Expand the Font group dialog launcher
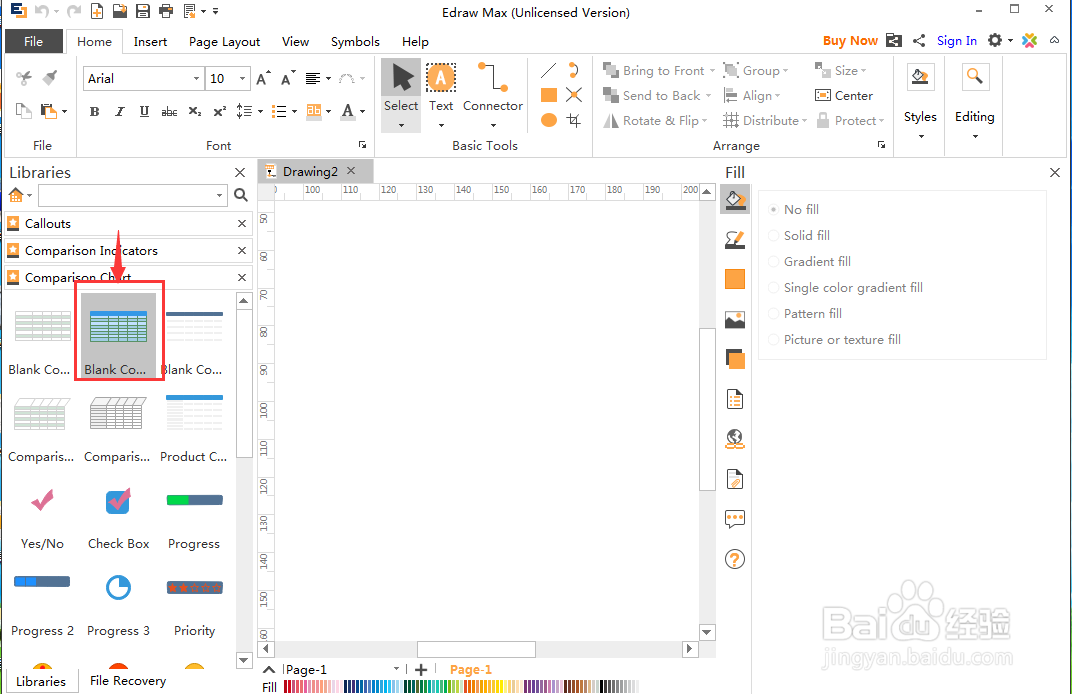The image size is (1072, 694). click(x=362, y=145)
